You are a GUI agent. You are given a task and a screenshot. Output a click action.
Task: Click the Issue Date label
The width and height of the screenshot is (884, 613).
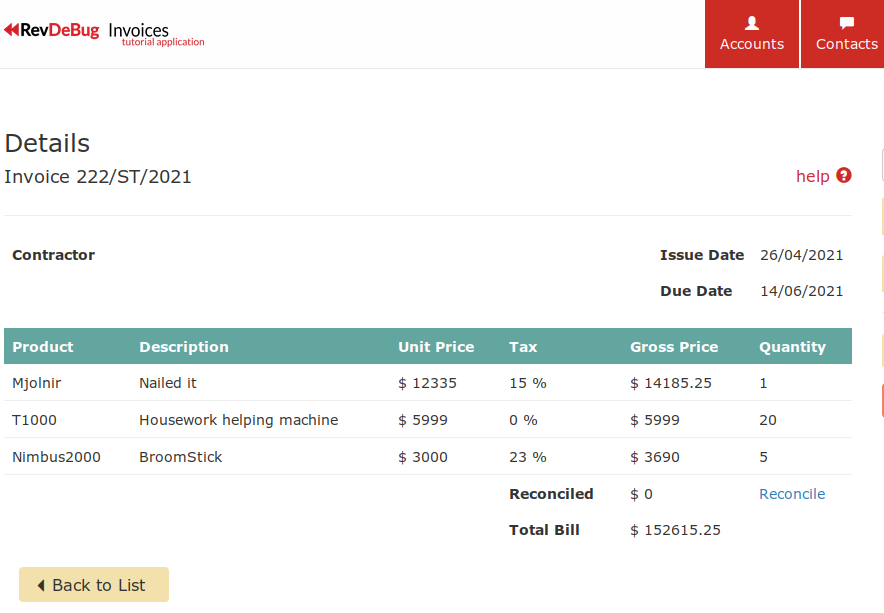(702, 255)
